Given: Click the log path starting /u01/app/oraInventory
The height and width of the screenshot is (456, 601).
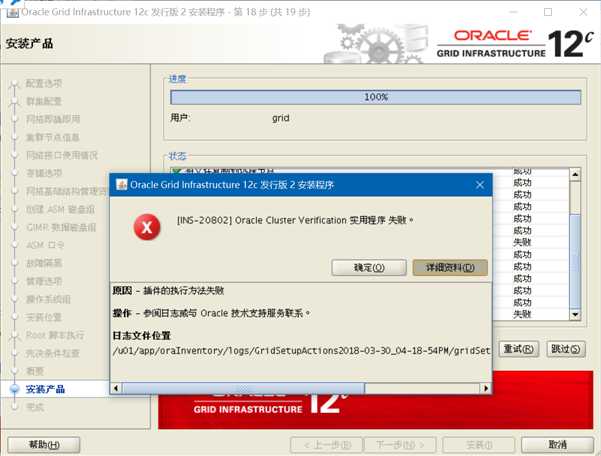Looking at the screenshot, I should point(301,351).
